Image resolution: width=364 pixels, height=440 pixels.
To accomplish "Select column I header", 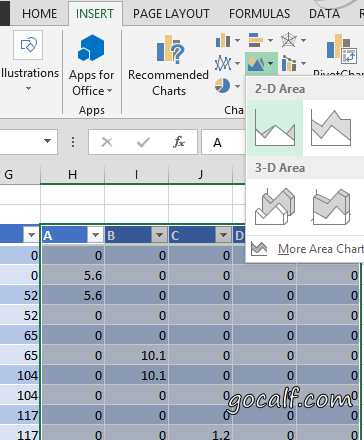I will click(x=136, y=174).
